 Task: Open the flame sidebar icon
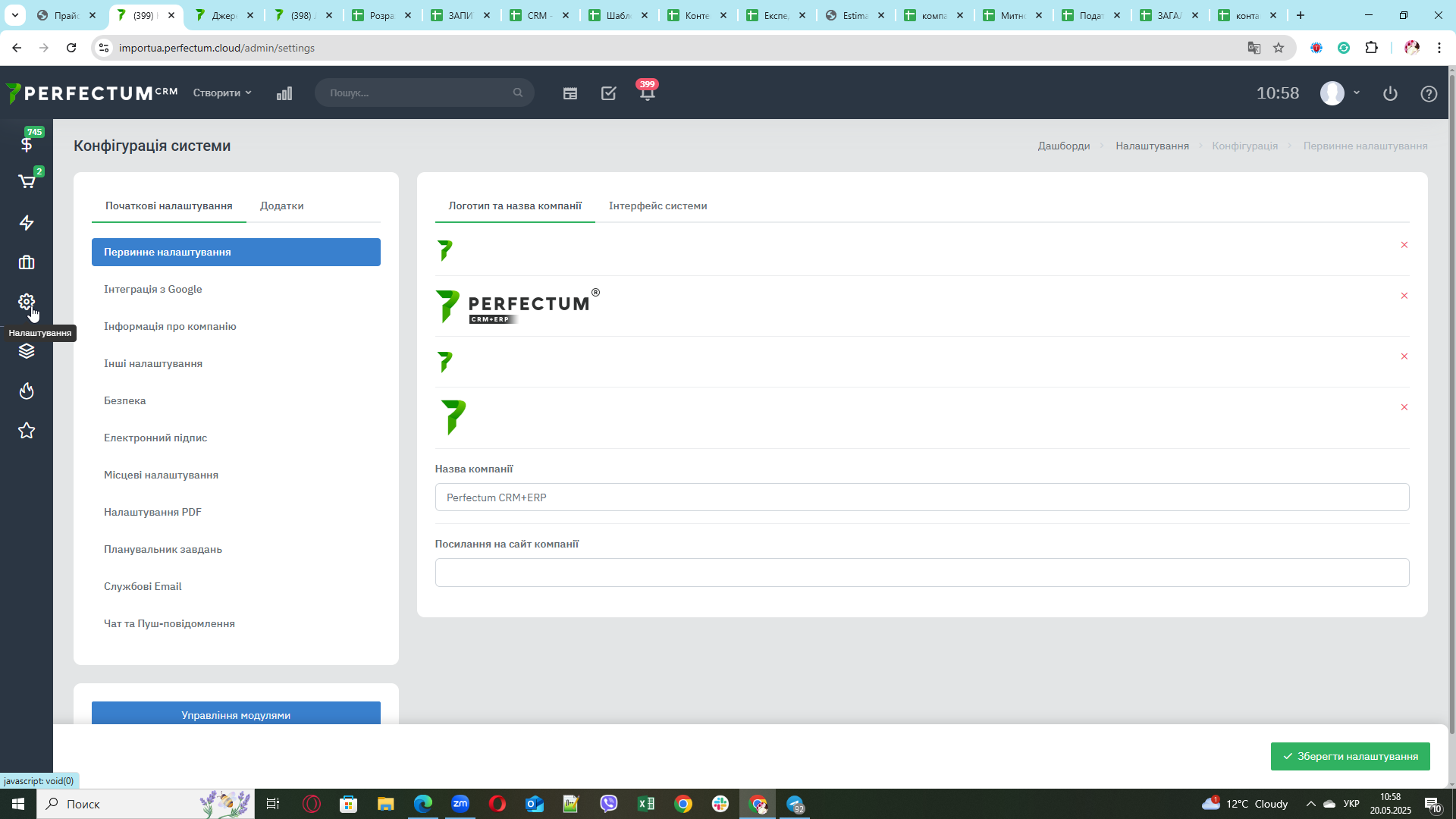(x=27, y=391)
